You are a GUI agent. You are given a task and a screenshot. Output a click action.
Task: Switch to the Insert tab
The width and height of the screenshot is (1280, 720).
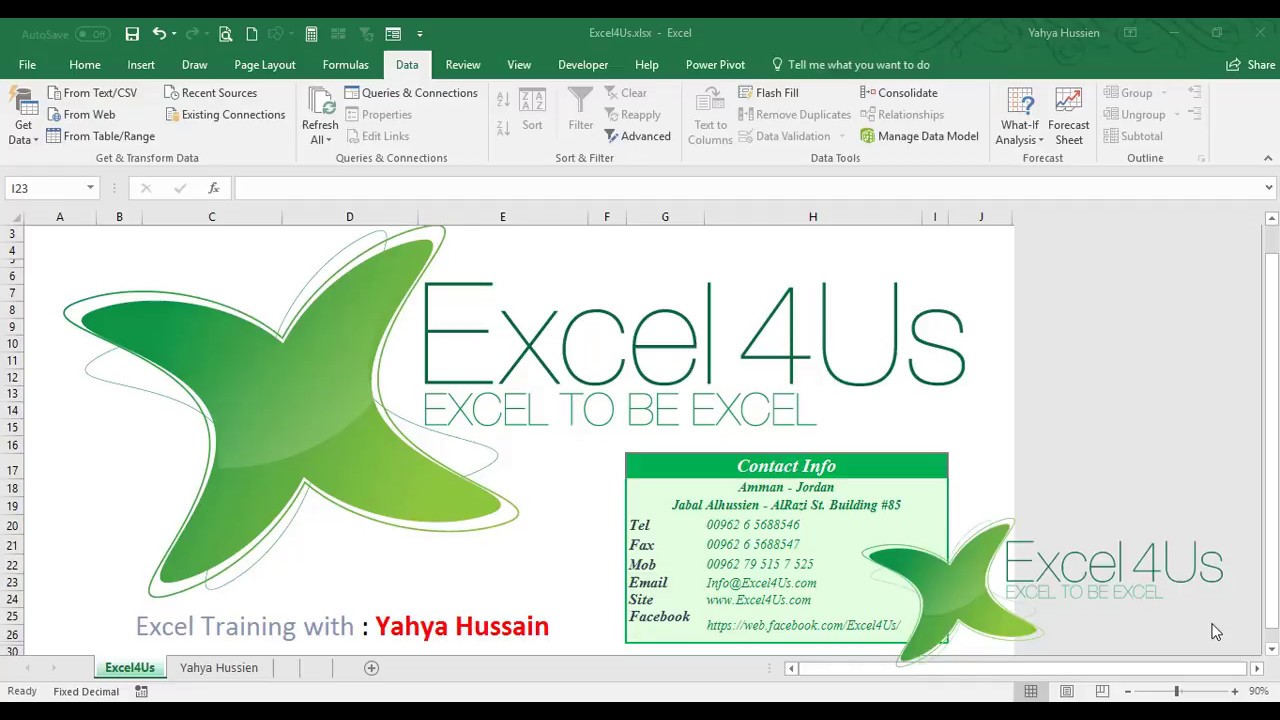tap(141, 65)
